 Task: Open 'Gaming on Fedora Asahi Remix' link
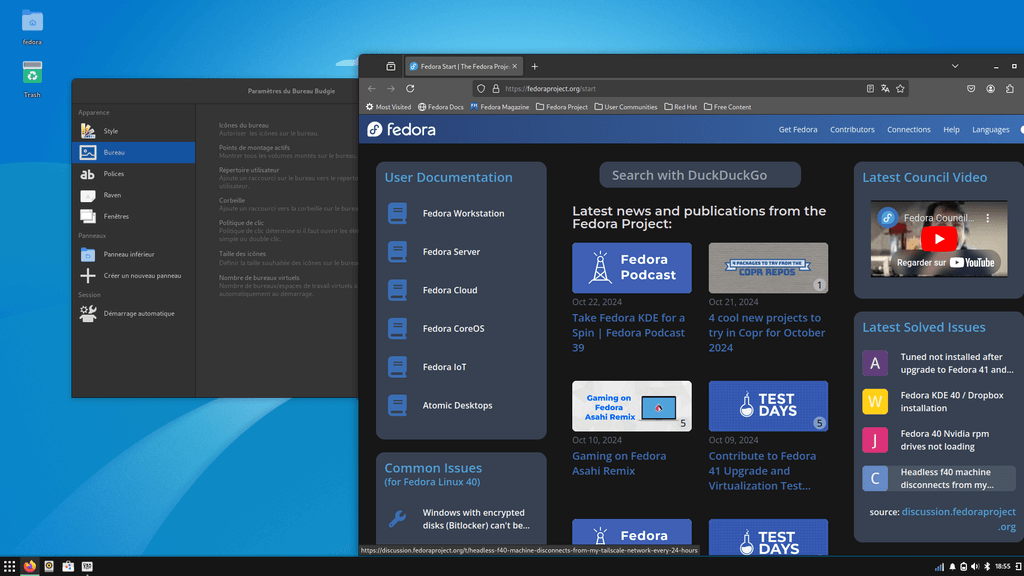619,464
